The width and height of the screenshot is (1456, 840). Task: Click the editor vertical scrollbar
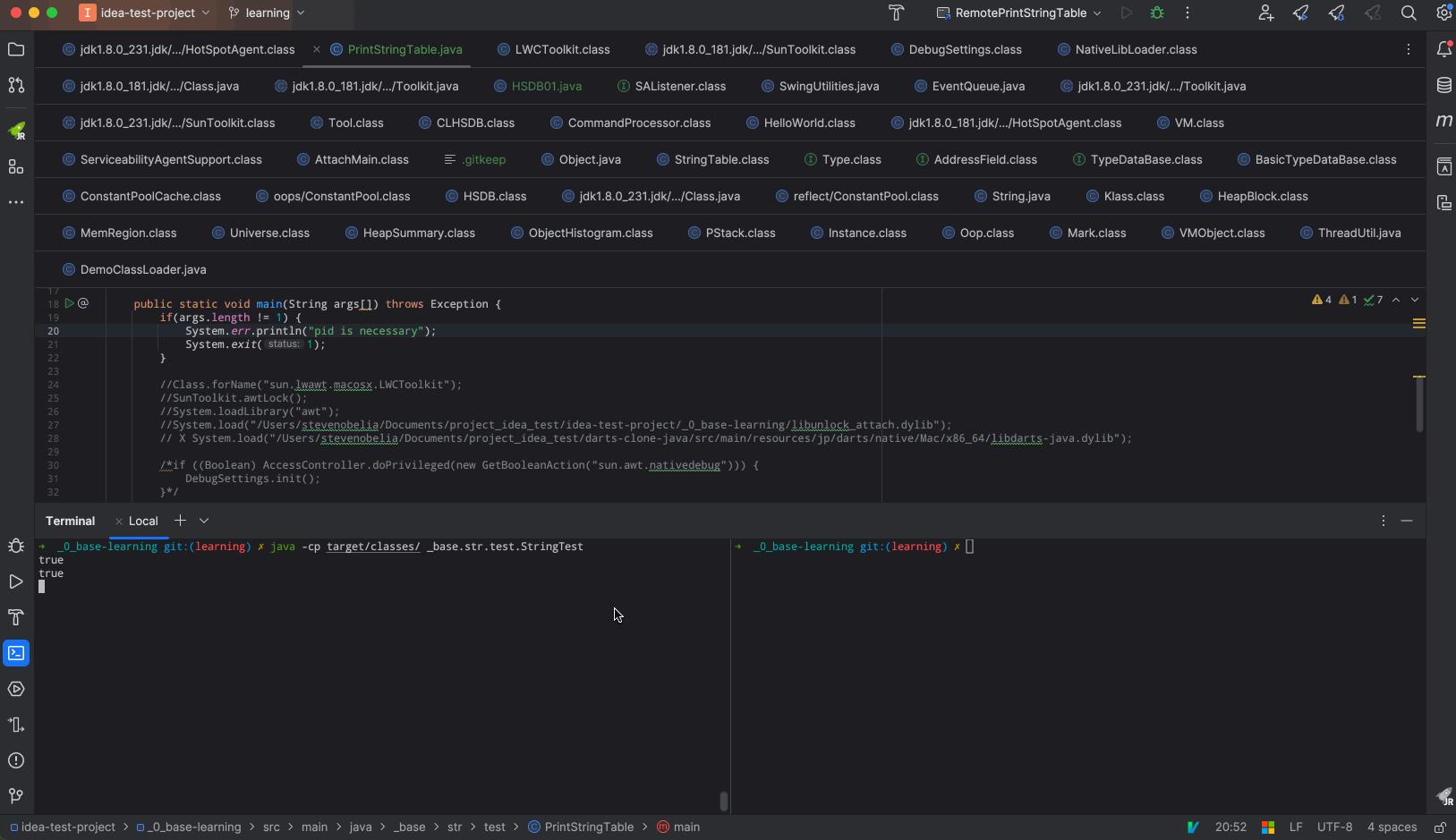click(x=1419, y=404)
